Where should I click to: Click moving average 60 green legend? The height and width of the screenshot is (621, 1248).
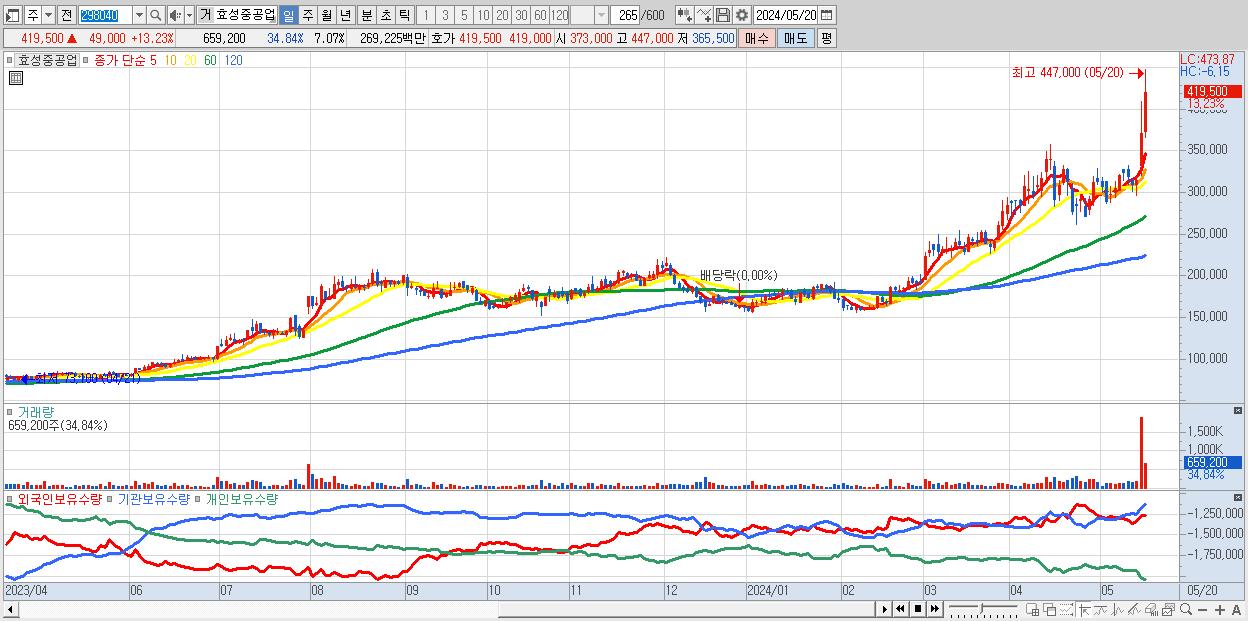210,60
